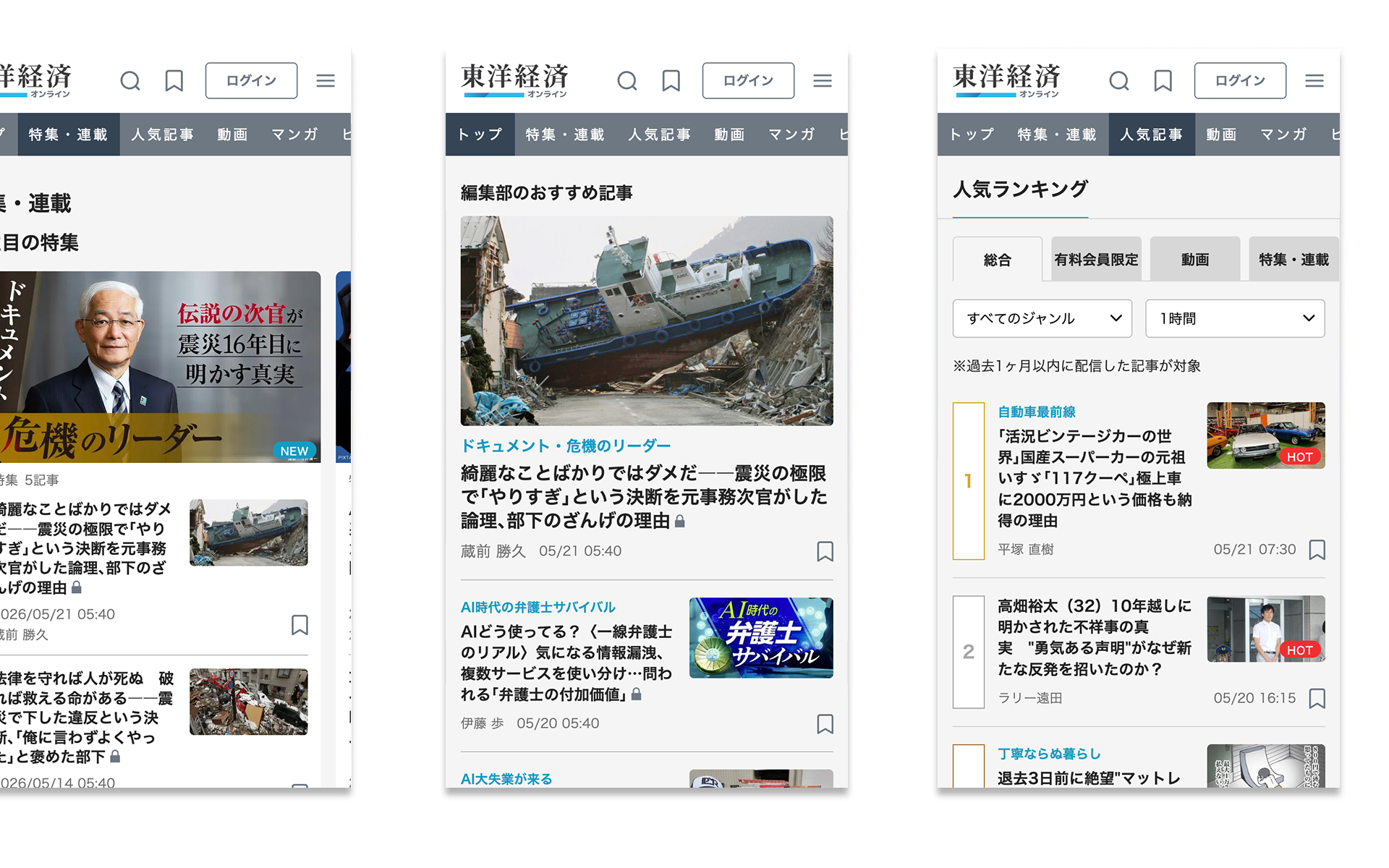Open search in the middle phone header
Screen dimensions: 1389x868
point(626,80)
